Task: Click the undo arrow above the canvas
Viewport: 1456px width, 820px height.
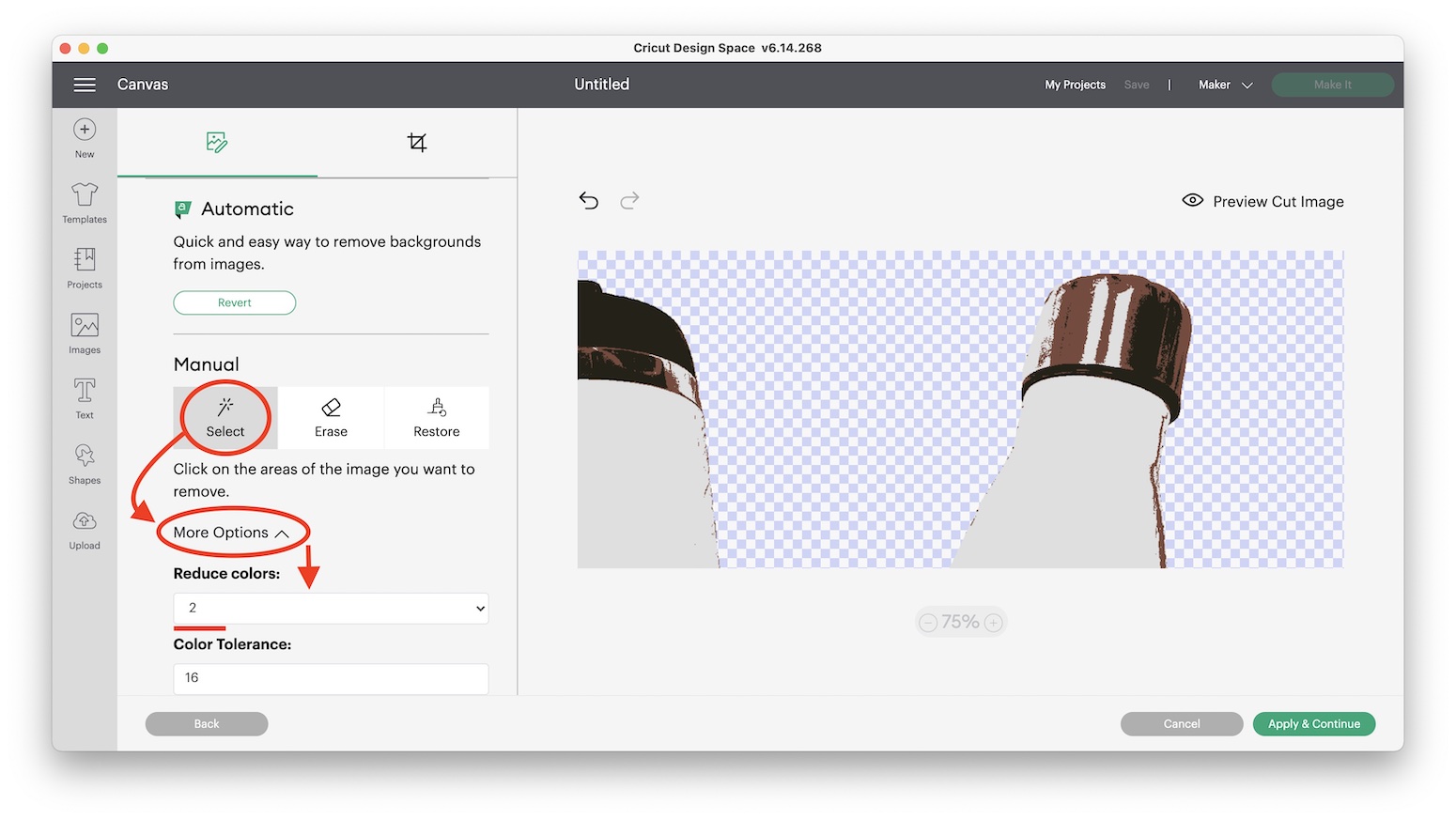Action: coord(589,200)
